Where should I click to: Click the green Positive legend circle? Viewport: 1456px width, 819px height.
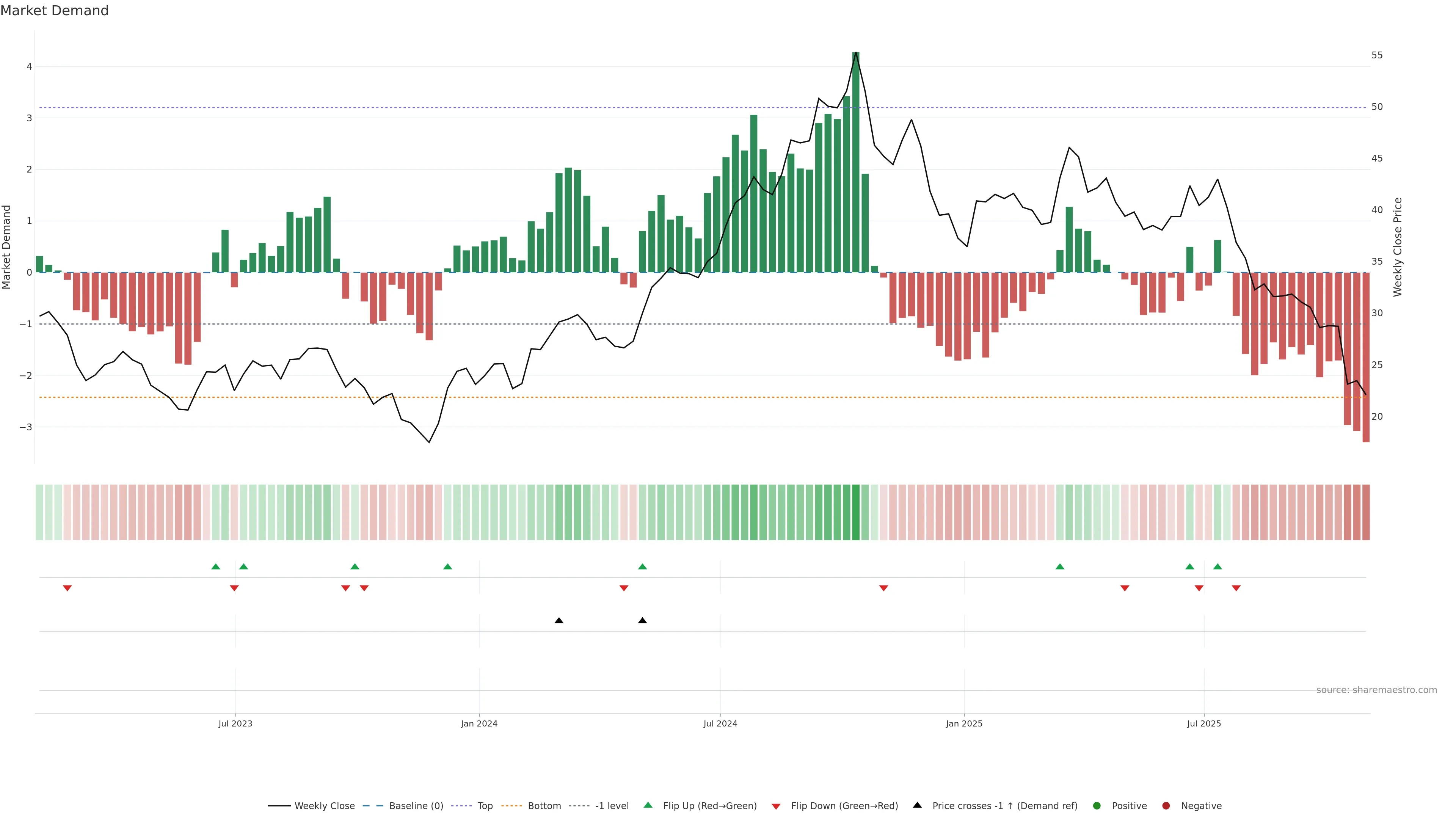(x=1097, y=805)
